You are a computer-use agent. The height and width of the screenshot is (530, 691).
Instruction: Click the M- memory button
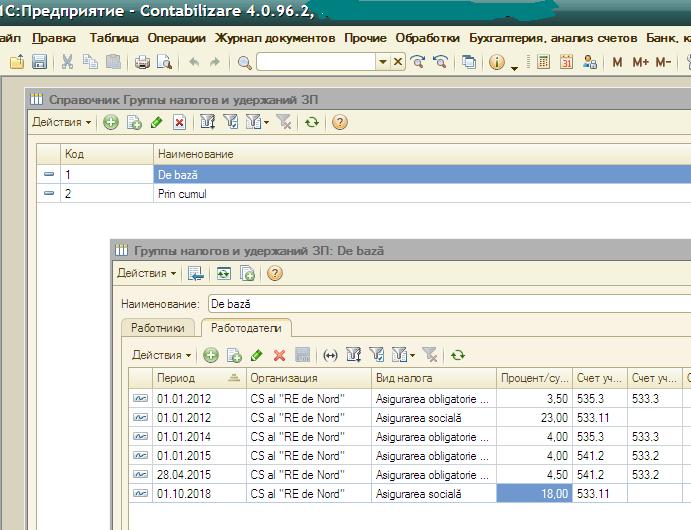(663, 62)
